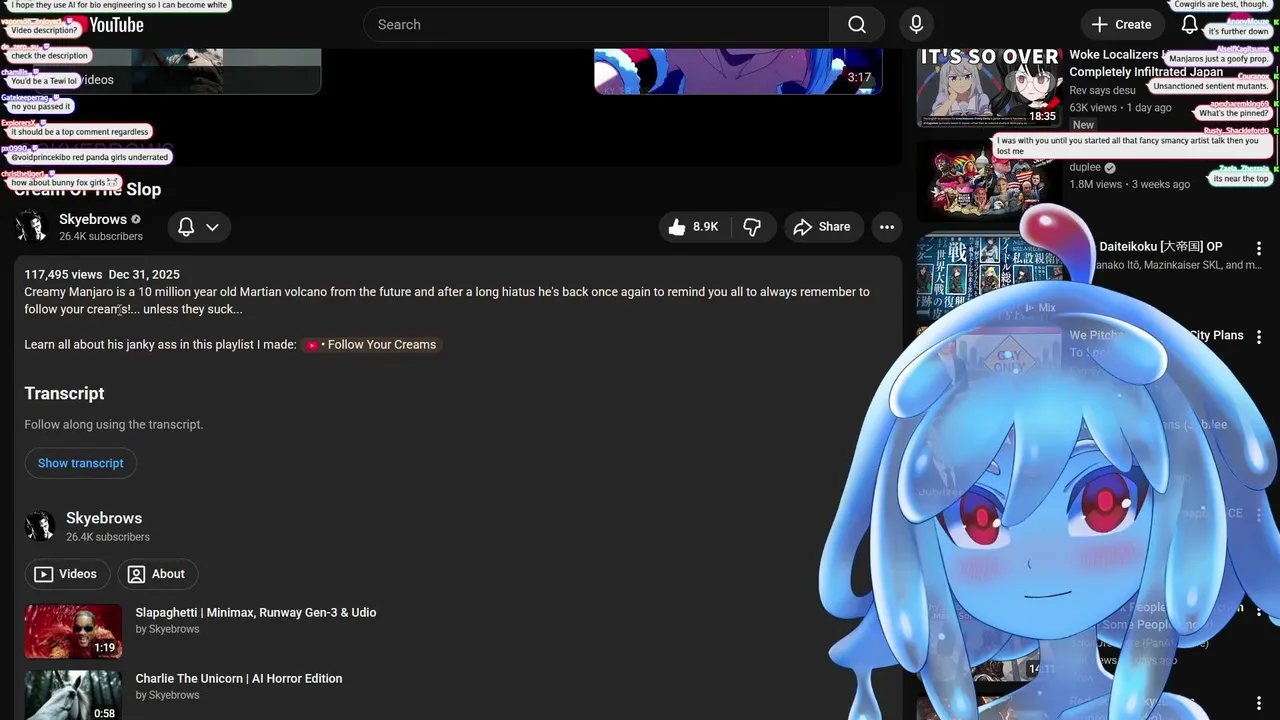
Task: Like the video with thumbs up
Action: pyautogui.click(x=695, y=227)
